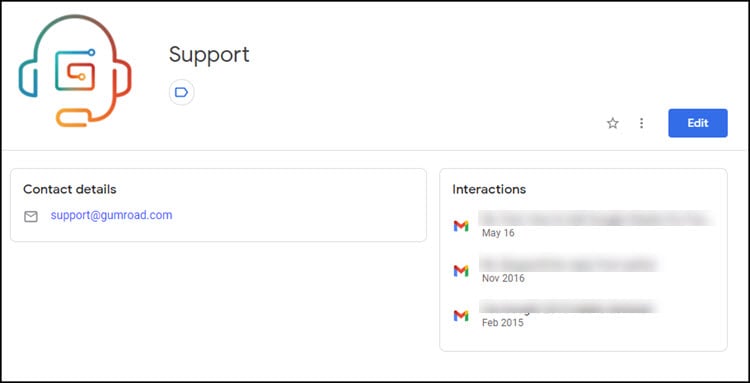This screenshot has width=750, height=383.
Task: Click the Support contact name heading
Action: pos(209,55)
